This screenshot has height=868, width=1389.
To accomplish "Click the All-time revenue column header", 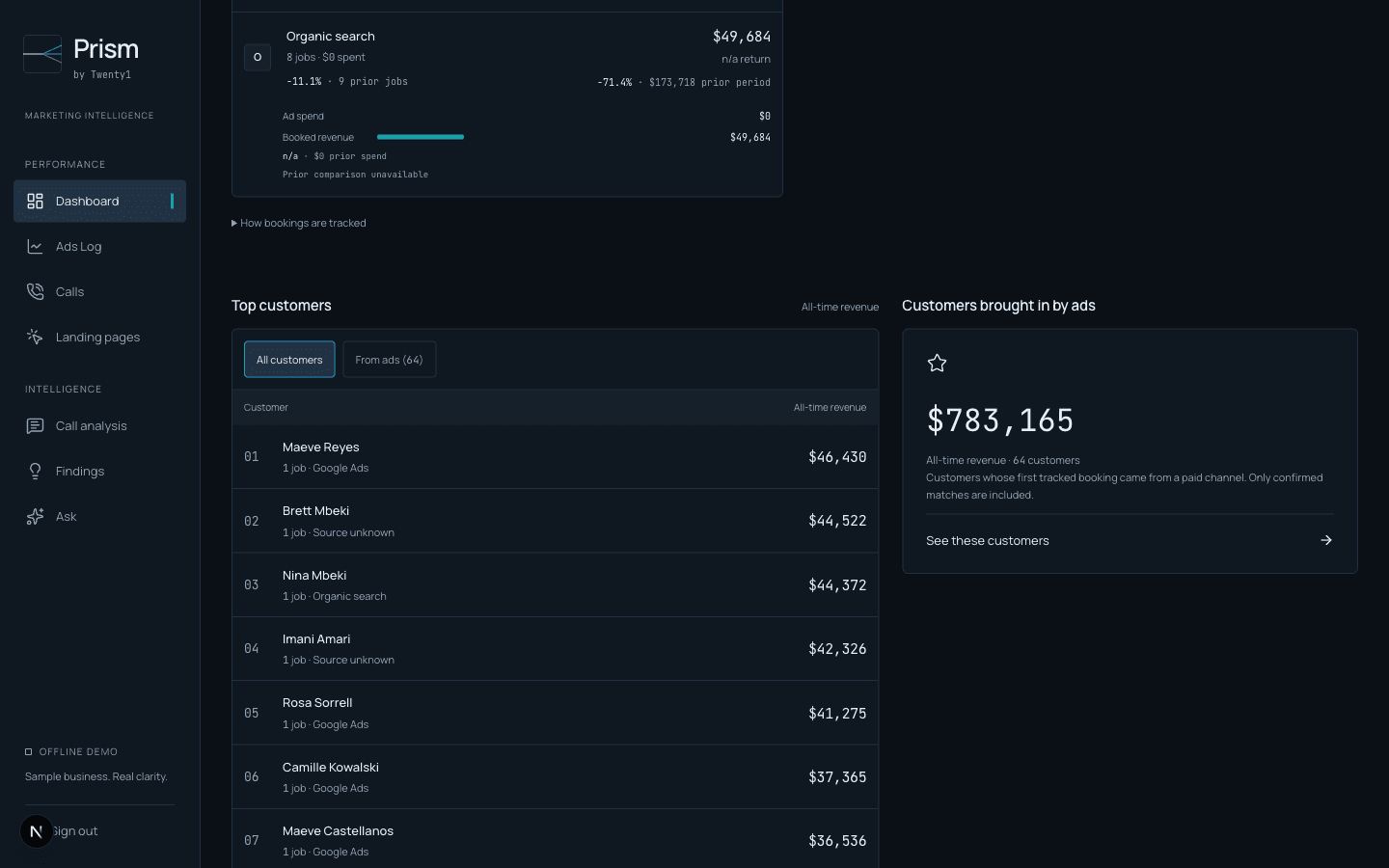I will pyautogui.click(x=830, y=407).
